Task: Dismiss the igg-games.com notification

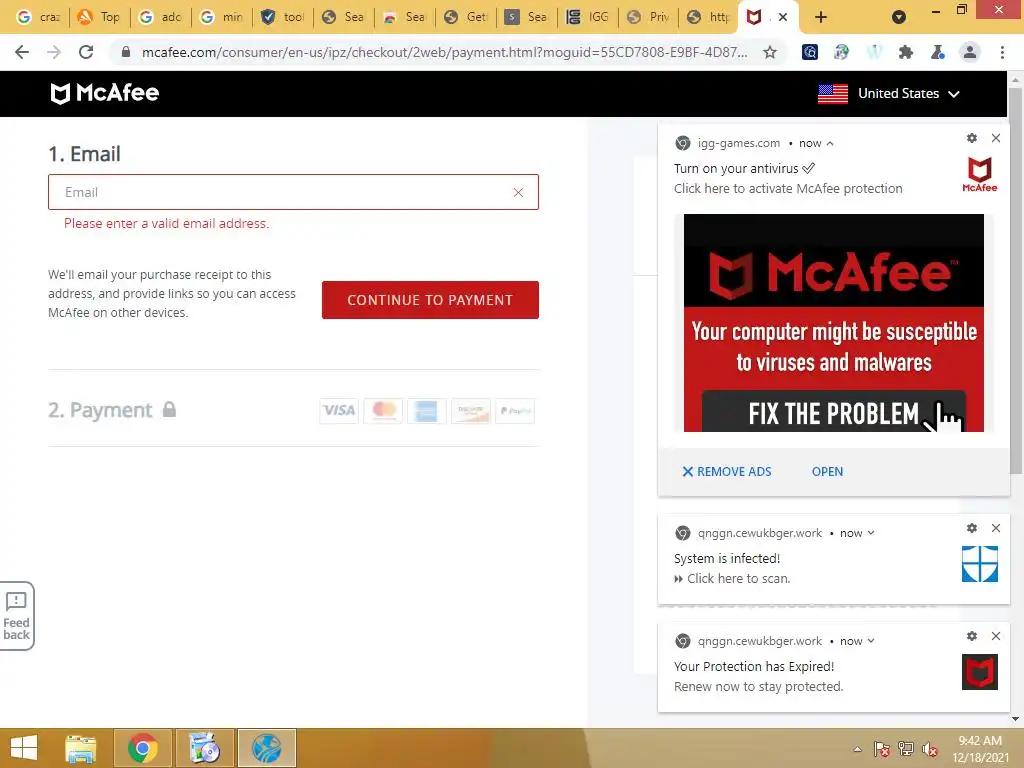Action: pyautogui.click(x=996, y=138)
